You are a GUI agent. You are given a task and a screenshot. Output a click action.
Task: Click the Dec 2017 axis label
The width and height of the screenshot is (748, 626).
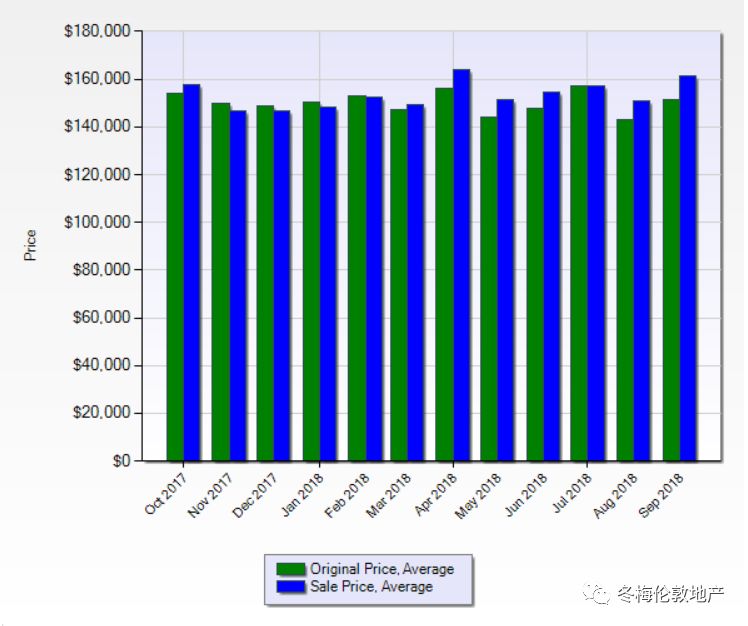tap(254, 495)
